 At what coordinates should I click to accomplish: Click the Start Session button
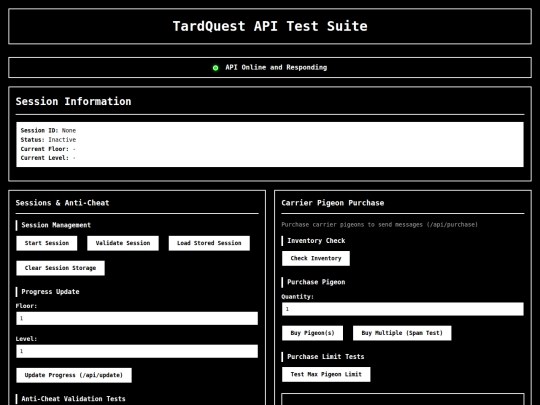point(47,243)
